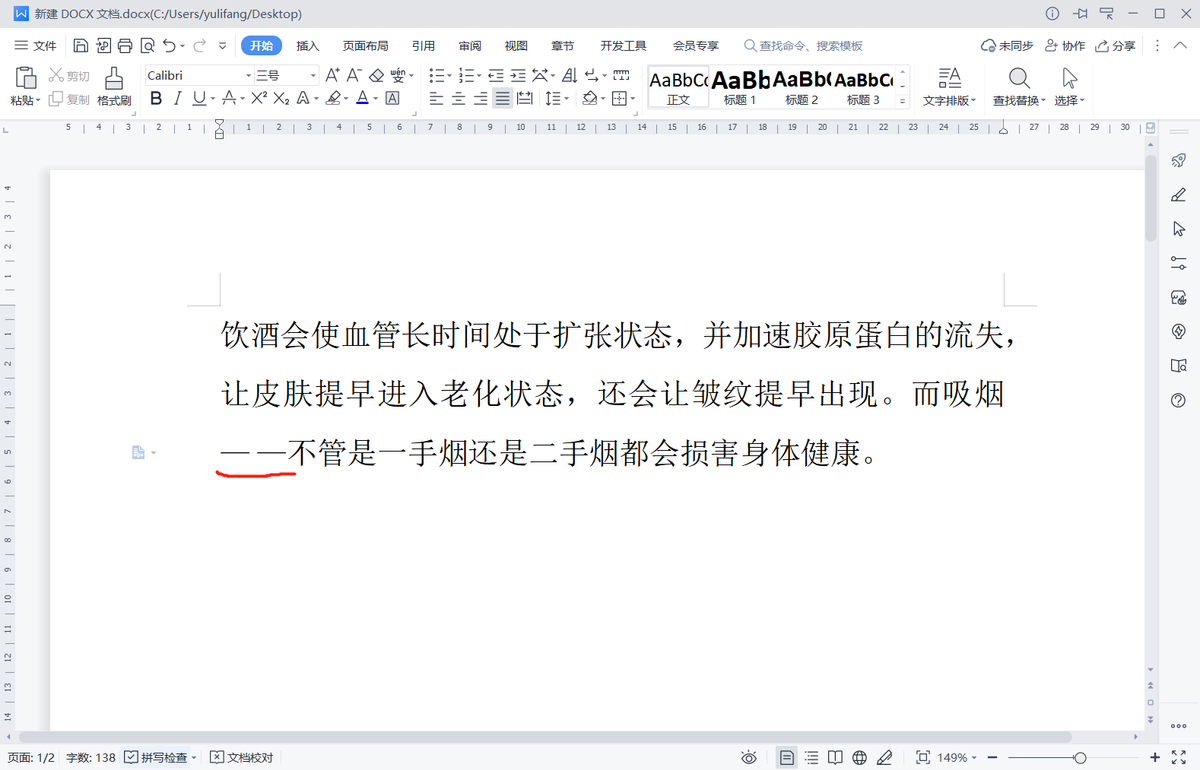
Task: Click the settings sliders icon in right sidebar
Action: coord(1178,263)
